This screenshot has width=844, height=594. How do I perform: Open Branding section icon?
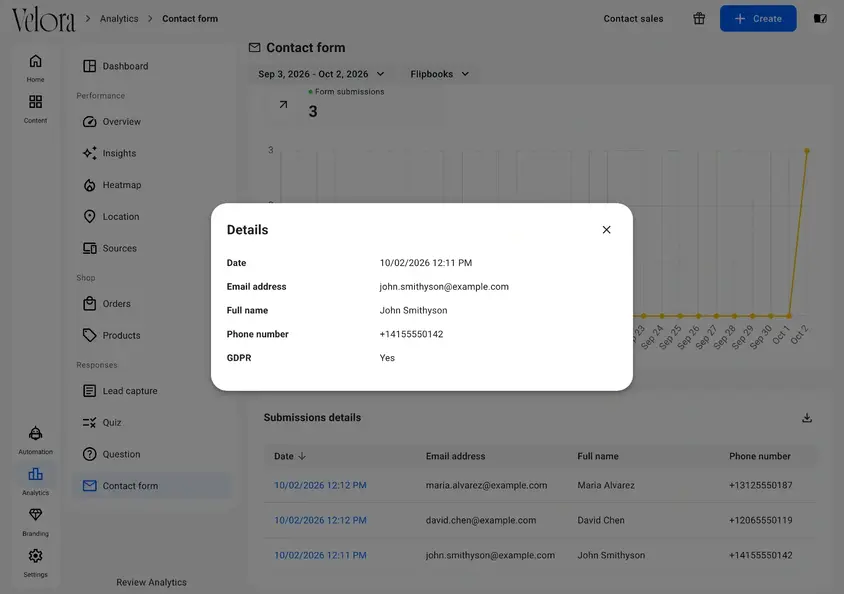(36, 515)
